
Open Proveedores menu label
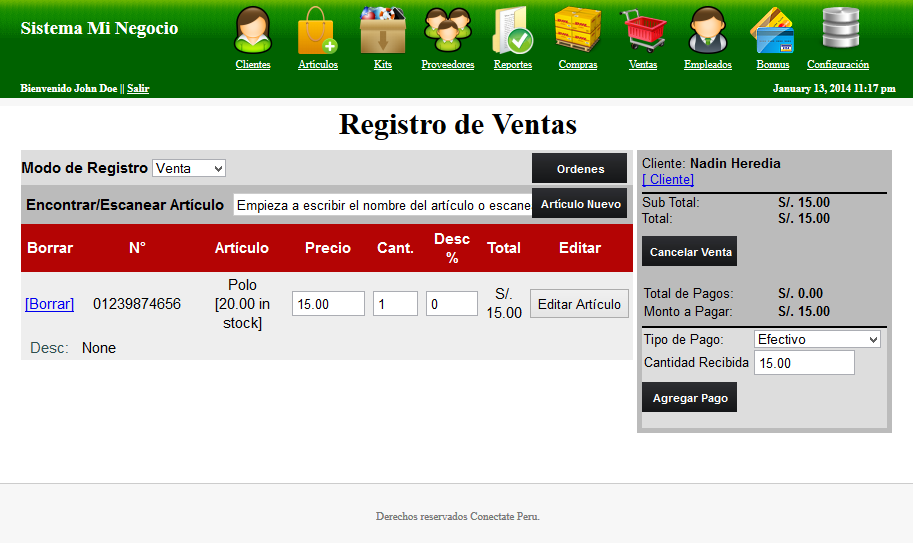[x=448, y=65]
